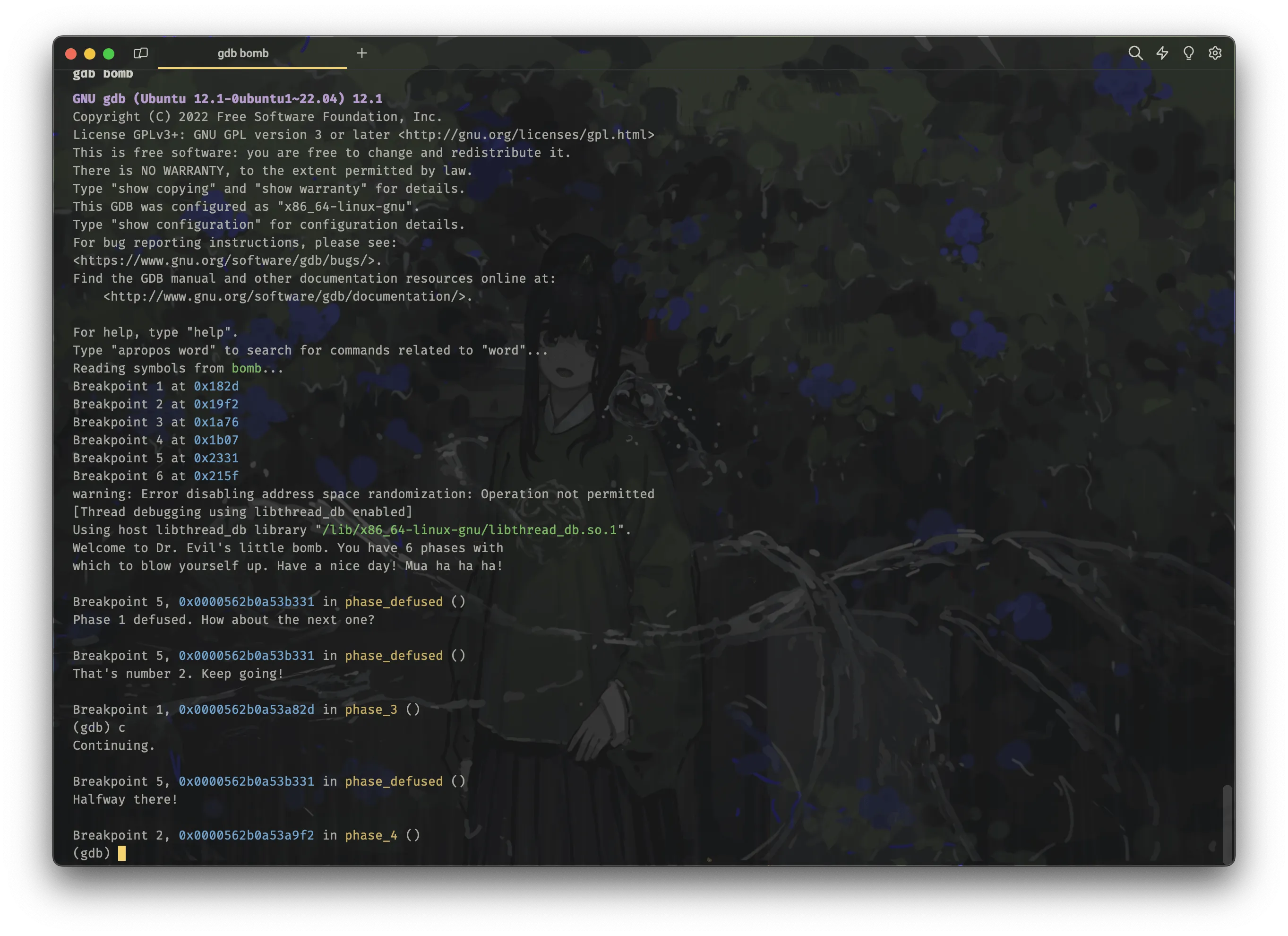Click the lightning bolt quick actions icon

click(x=1162, y=53)
